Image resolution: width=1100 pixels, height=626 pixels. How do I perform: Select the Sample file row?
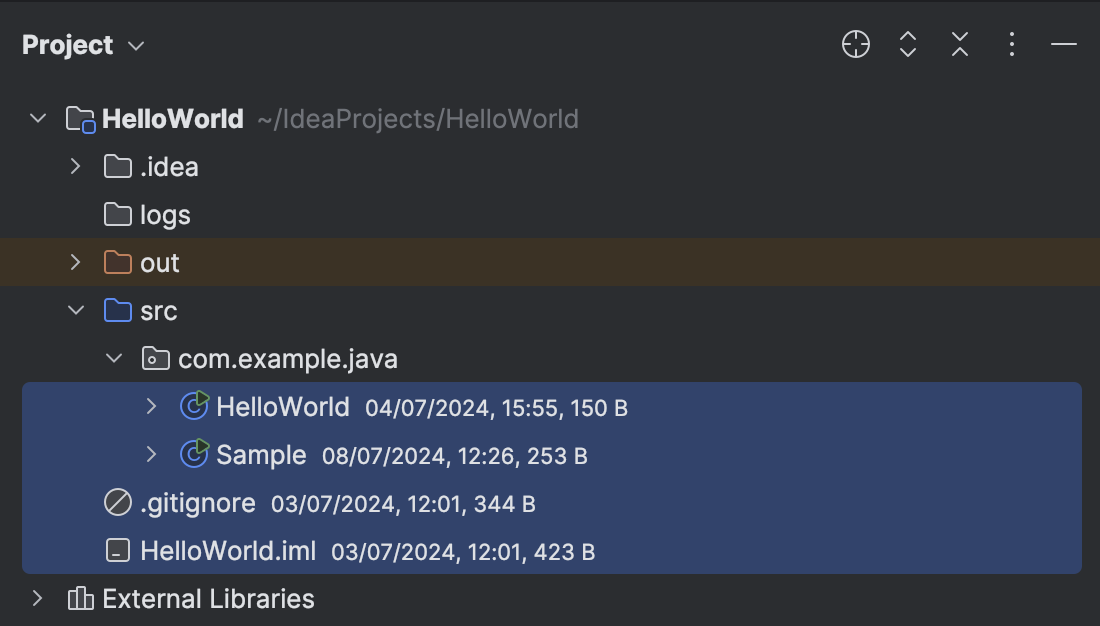coord(260,454)
